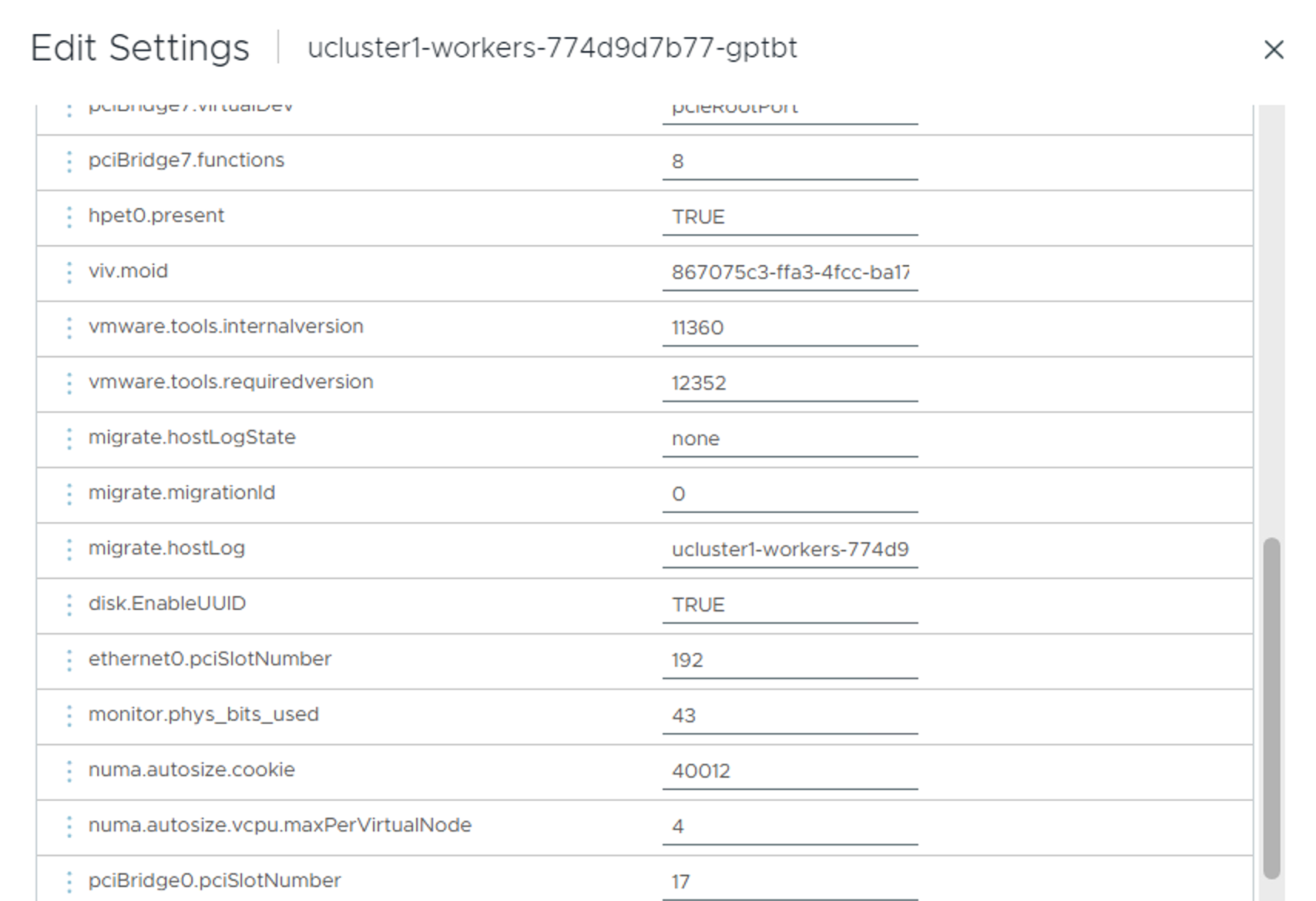1316x901 pixels.
Task: Click the dotted handle beside ethernet0.pciSlotNumber
Action: click(69, 661)
